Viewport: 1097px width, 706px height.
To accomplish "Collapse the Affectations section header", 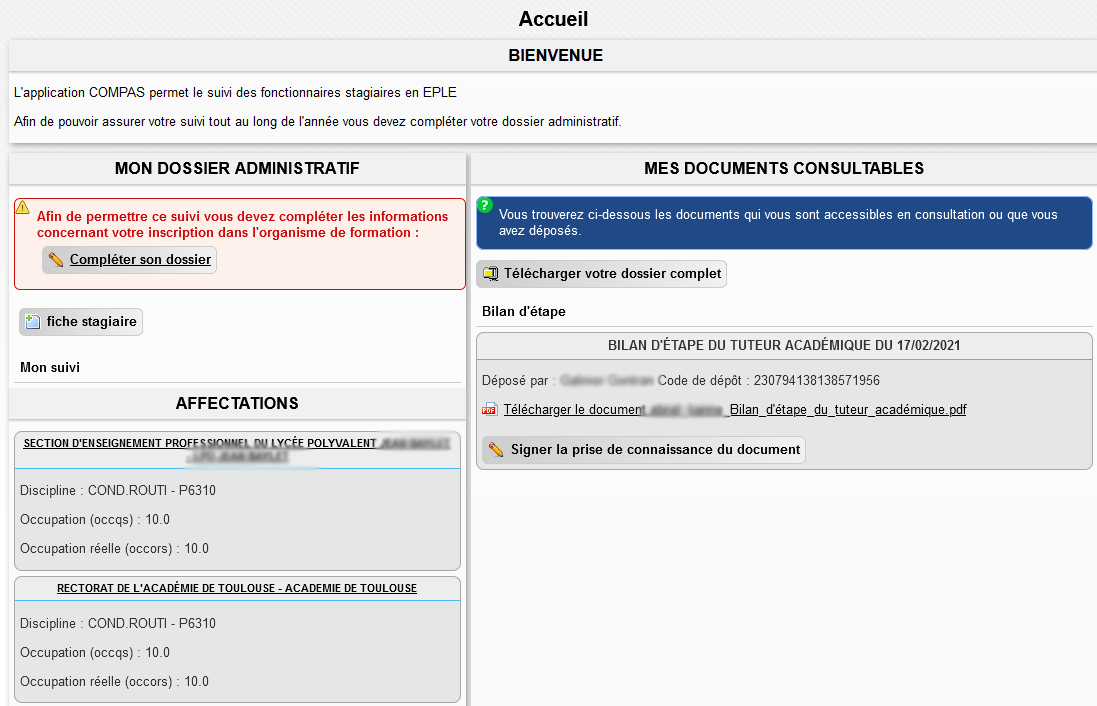I will tap(237, 404).
